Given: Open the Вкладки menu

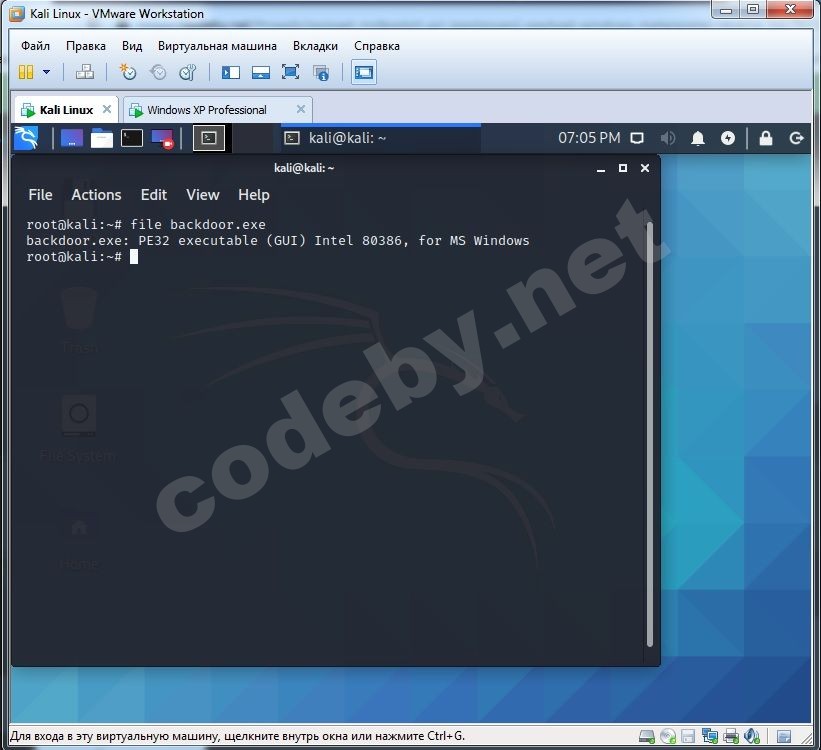Looking at the screenshot, I should pyautogui.click(x=315, y=46).
